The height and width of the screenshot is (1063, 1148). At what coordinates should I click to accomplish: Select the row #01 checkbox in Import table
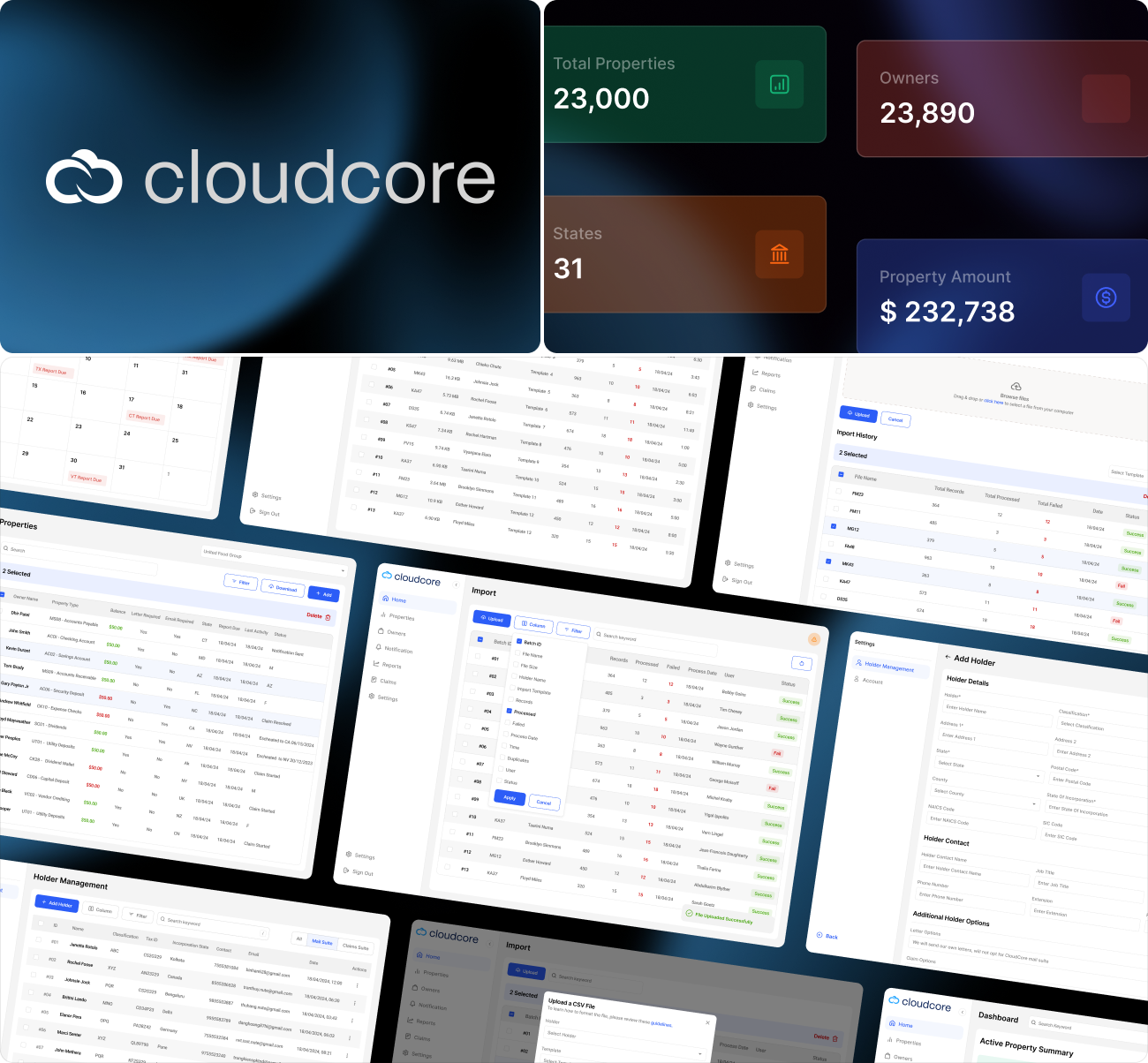tap(478, 656)
